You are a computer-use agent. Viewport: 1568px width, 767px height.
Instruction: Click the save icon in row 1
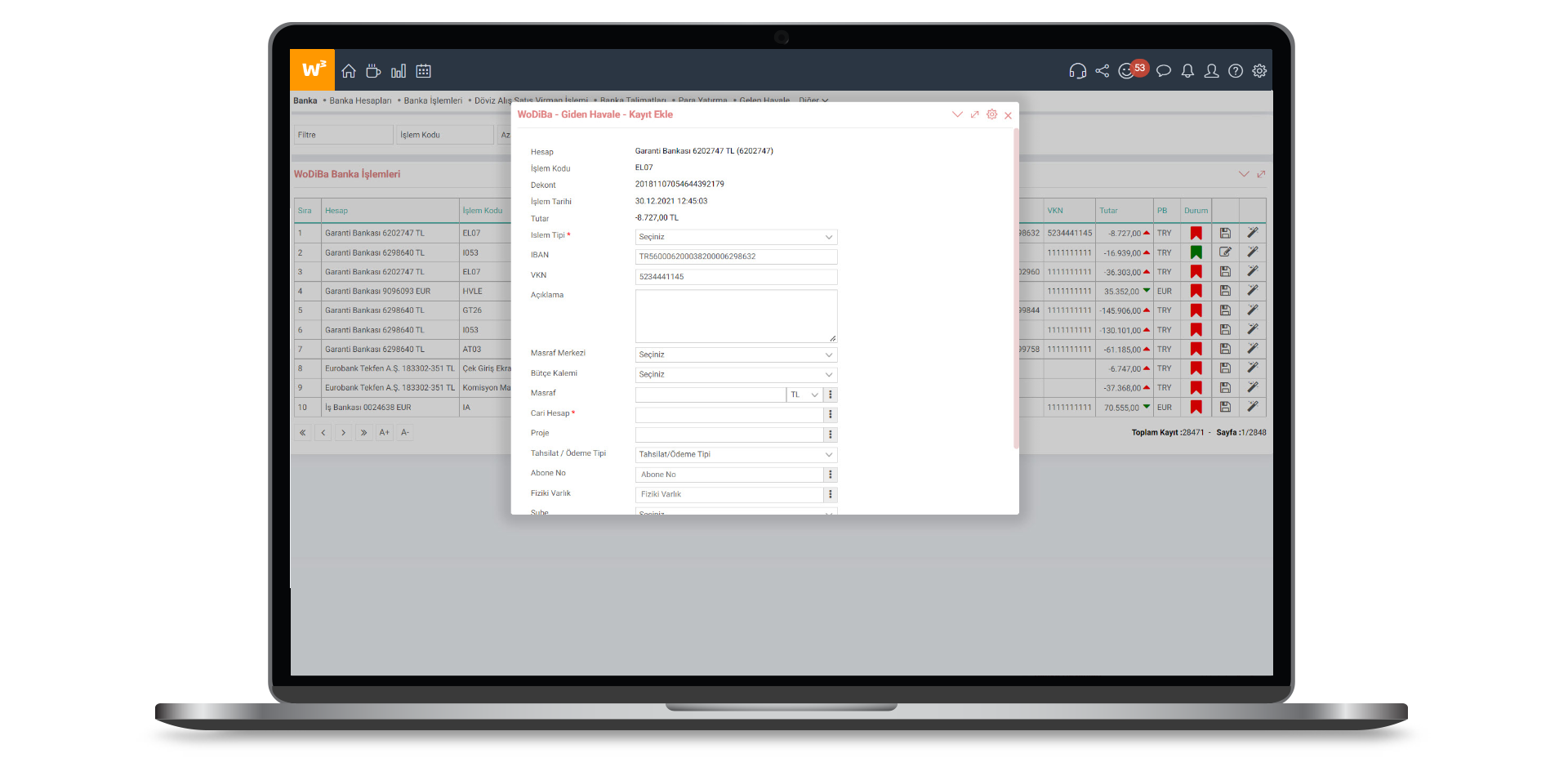[x=1225, y=233]
